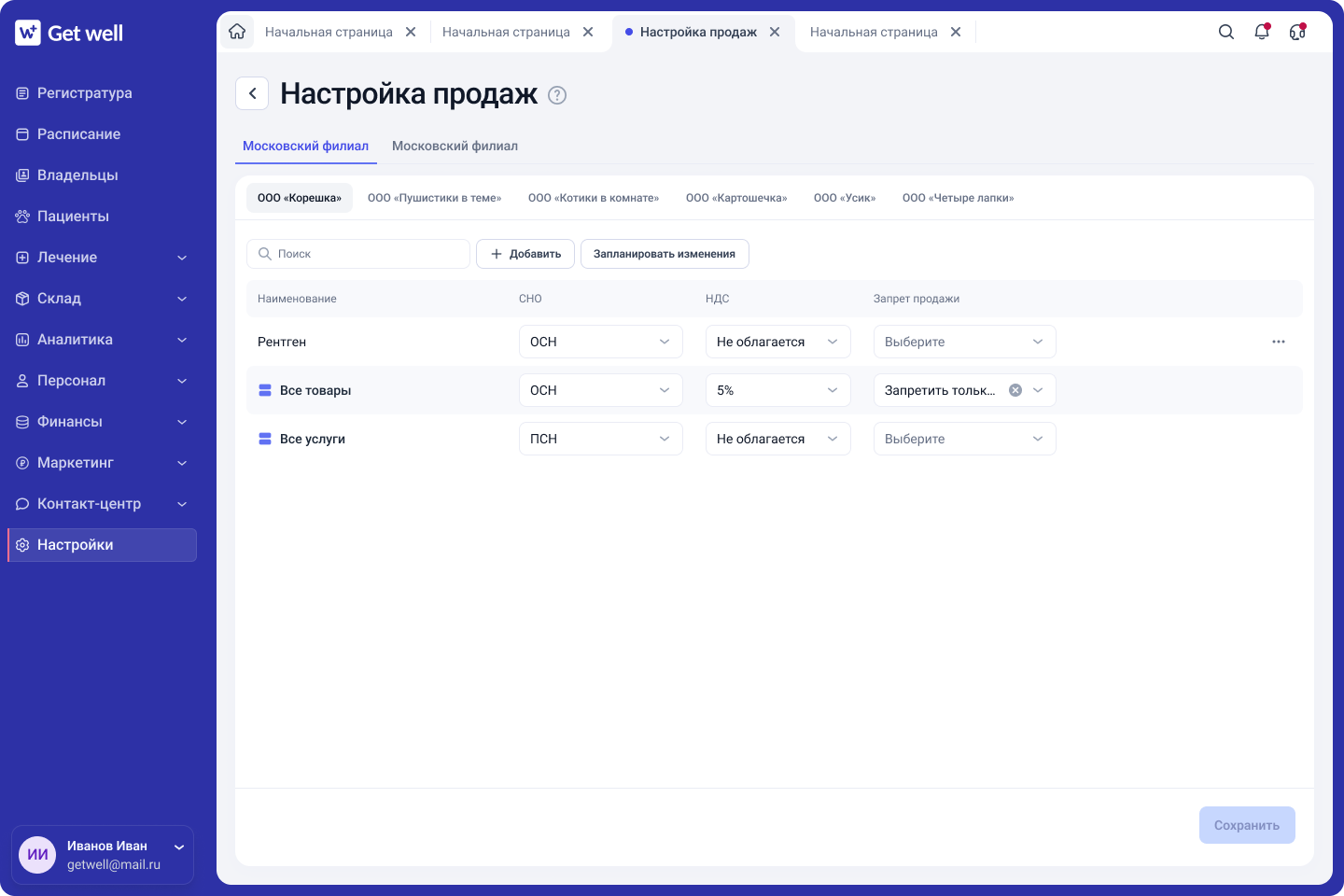Open Запрет продажи dropdown for Все услуги
The image size is (1344, 896).
[965, 439]
